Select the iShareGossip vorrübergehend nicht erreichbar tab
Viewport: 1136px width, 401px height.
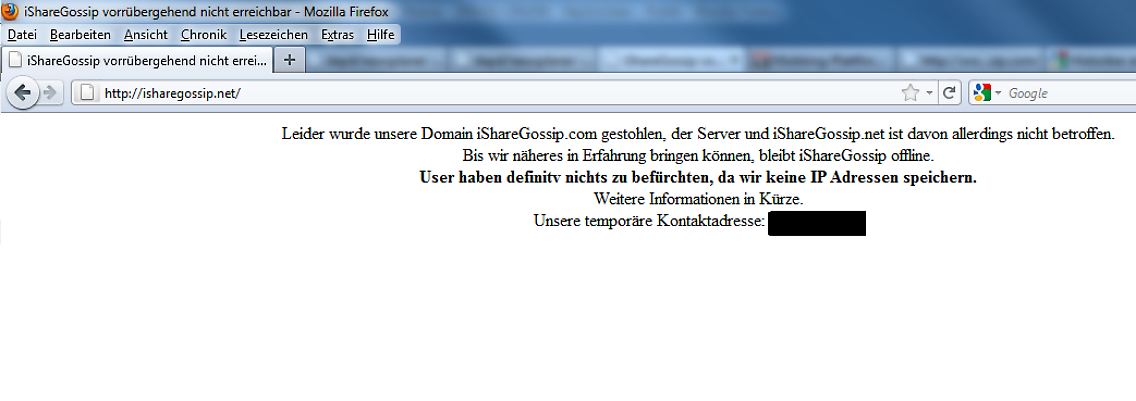(x=137, y=61)
